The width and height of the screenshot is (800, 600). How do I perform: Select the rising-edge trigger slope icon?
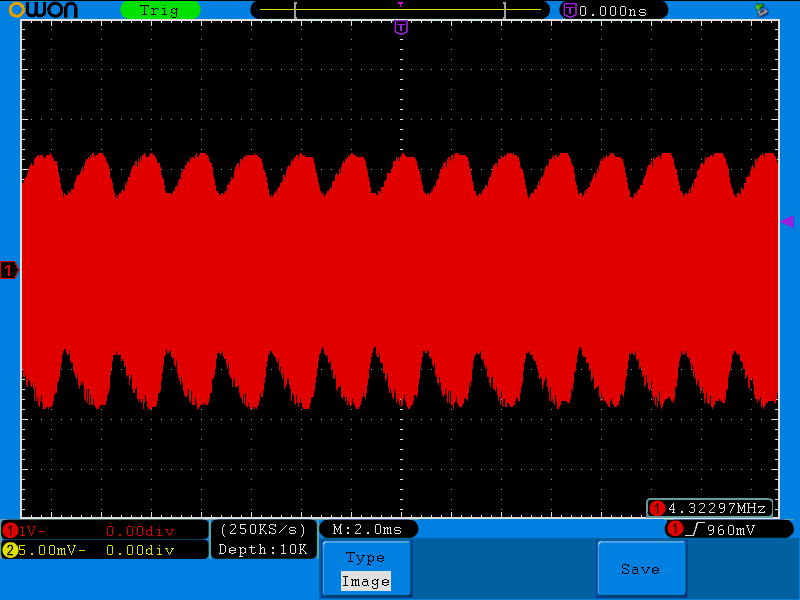(697, 530)
